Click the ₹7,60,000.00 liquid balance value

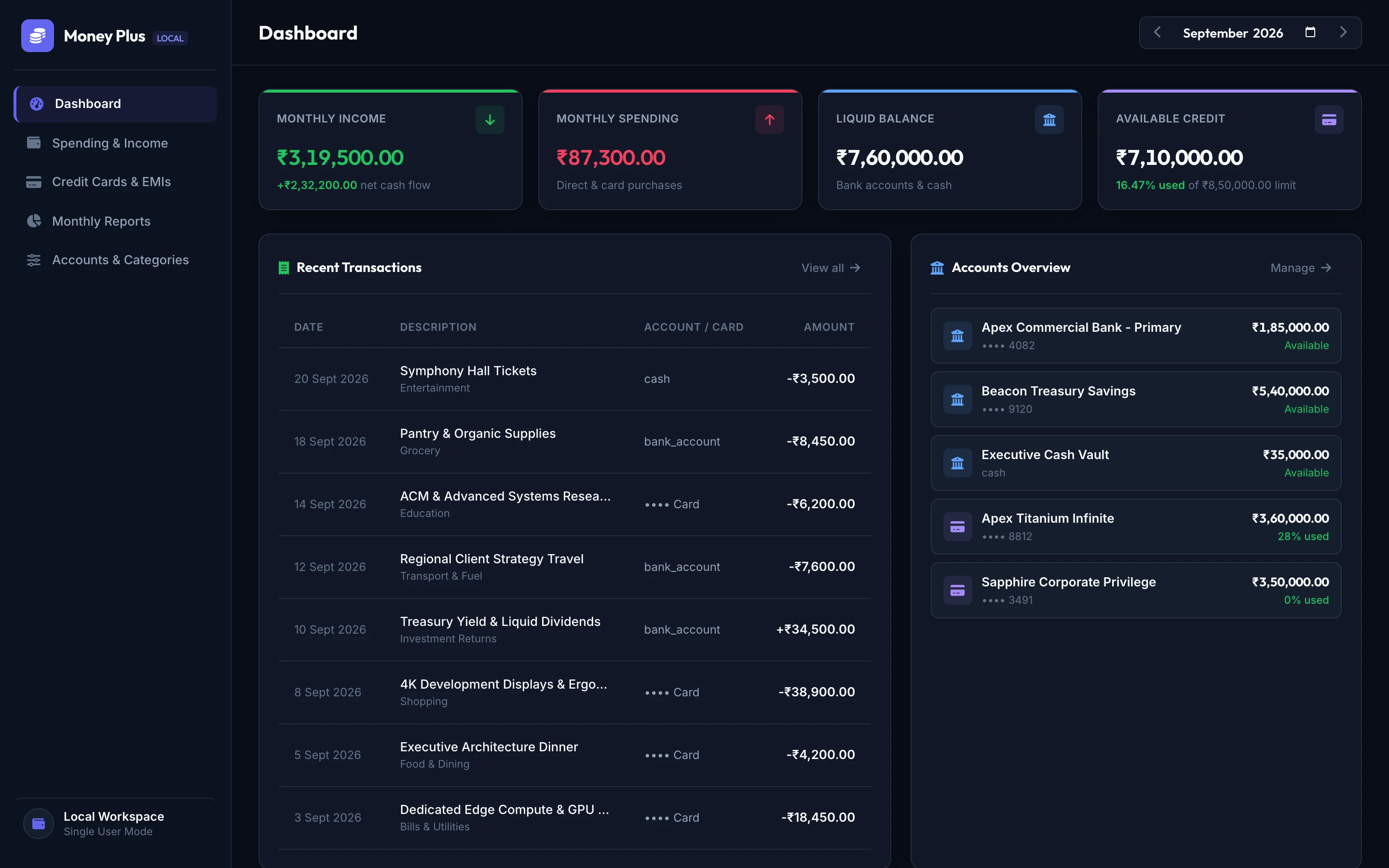(899, 157)
